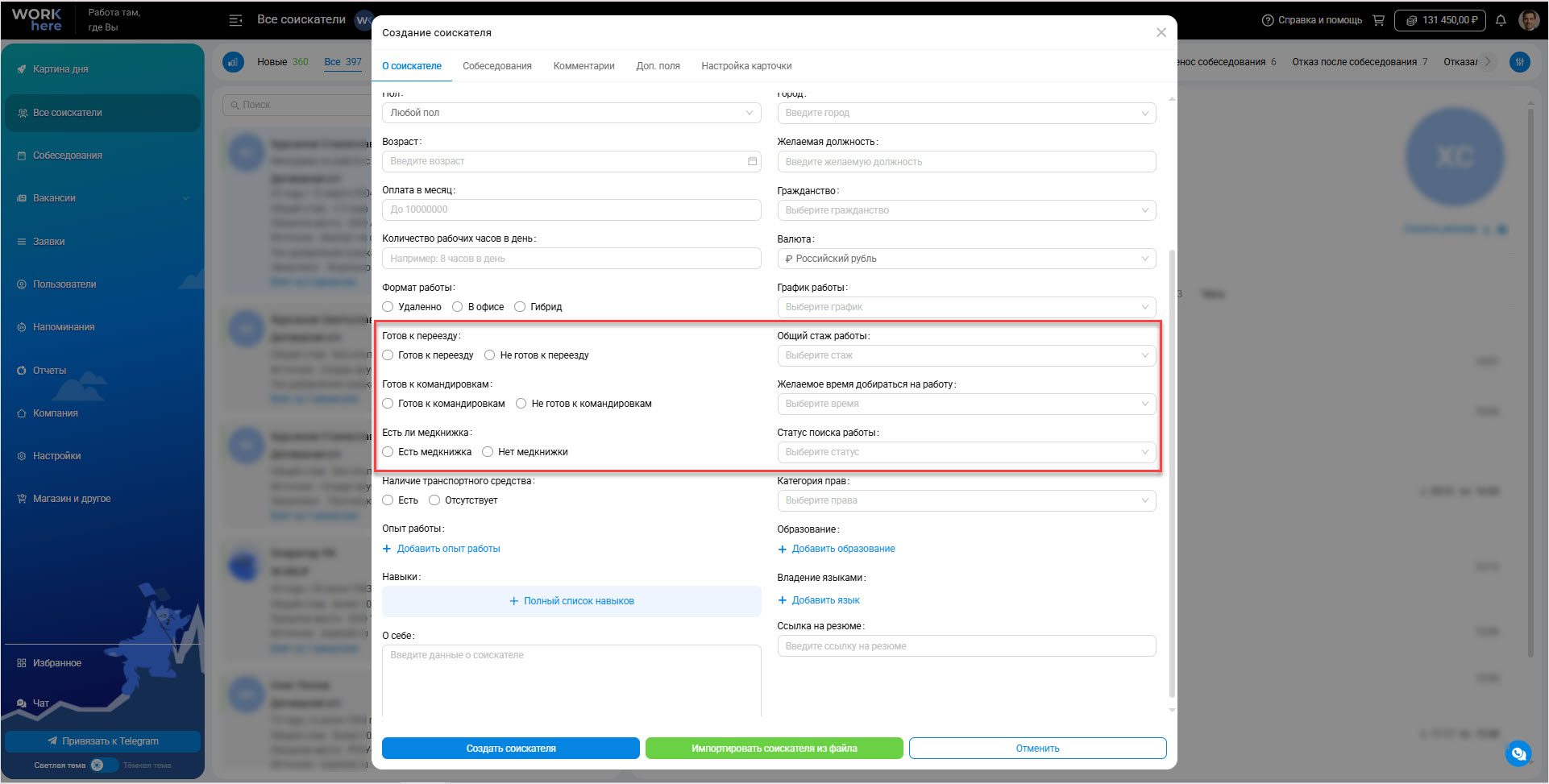Click the Оплата в месяц input field
This screenshot has height=784, width=1549.
[571, 209]
